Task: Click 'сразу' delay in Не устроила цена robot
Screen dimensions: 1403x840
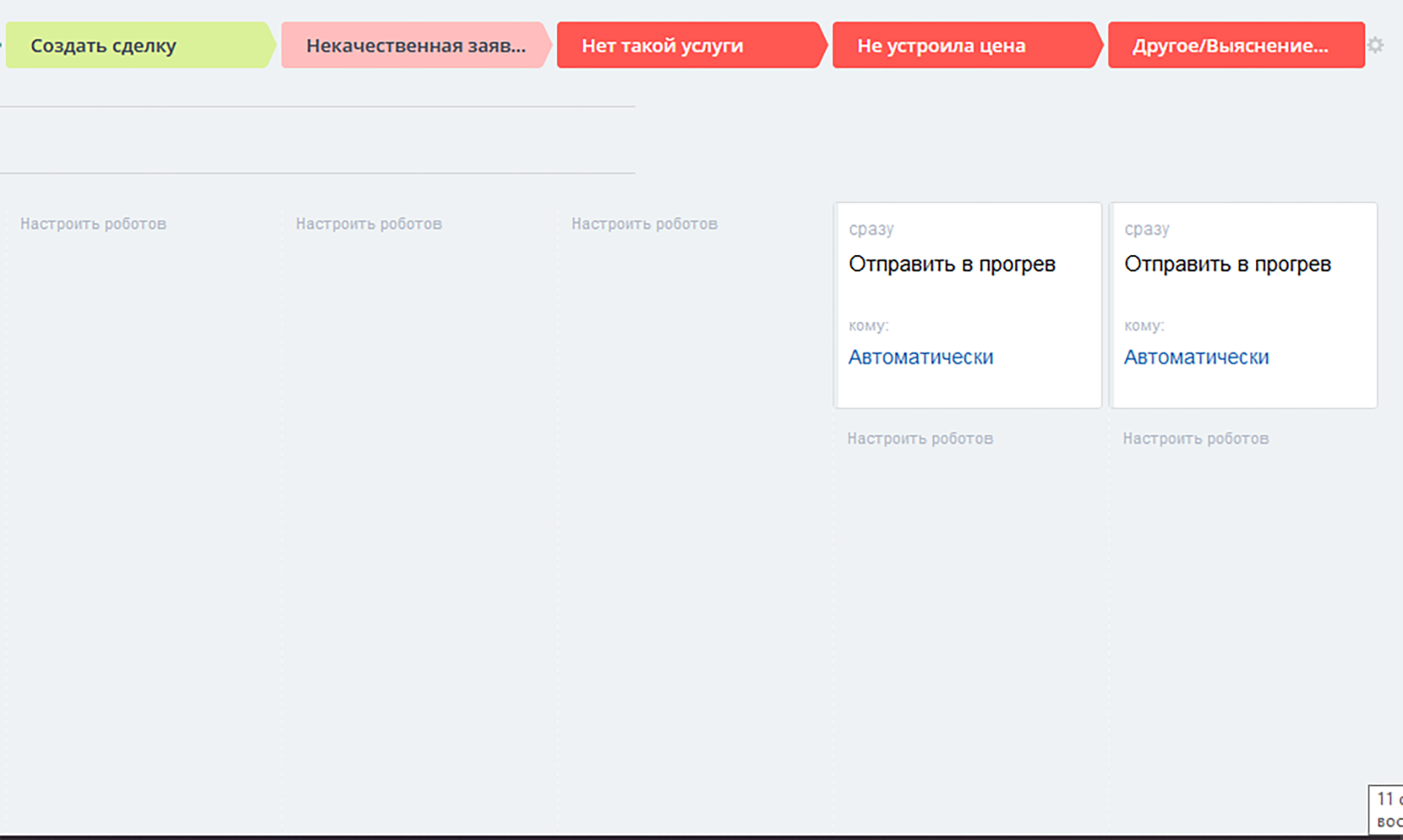Action: coord(870,229)
